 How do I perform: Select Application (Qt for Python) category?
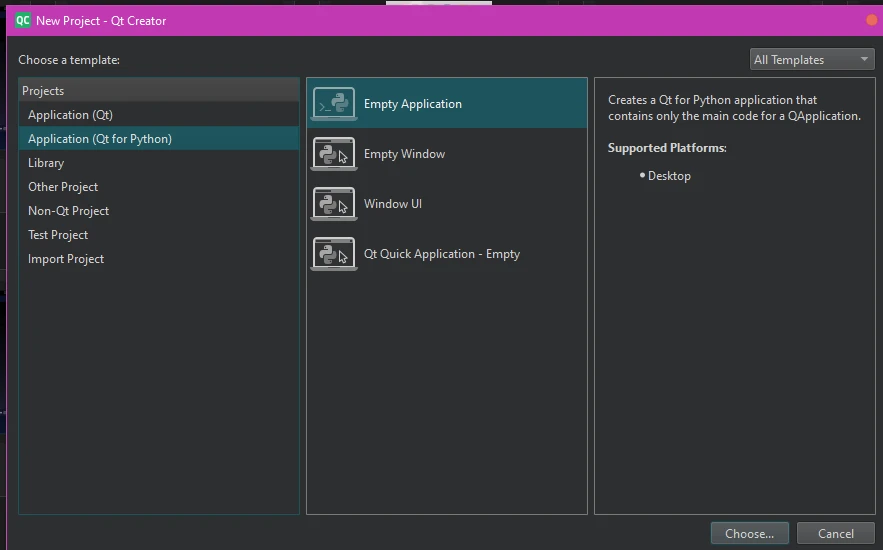tap(159, 138)
